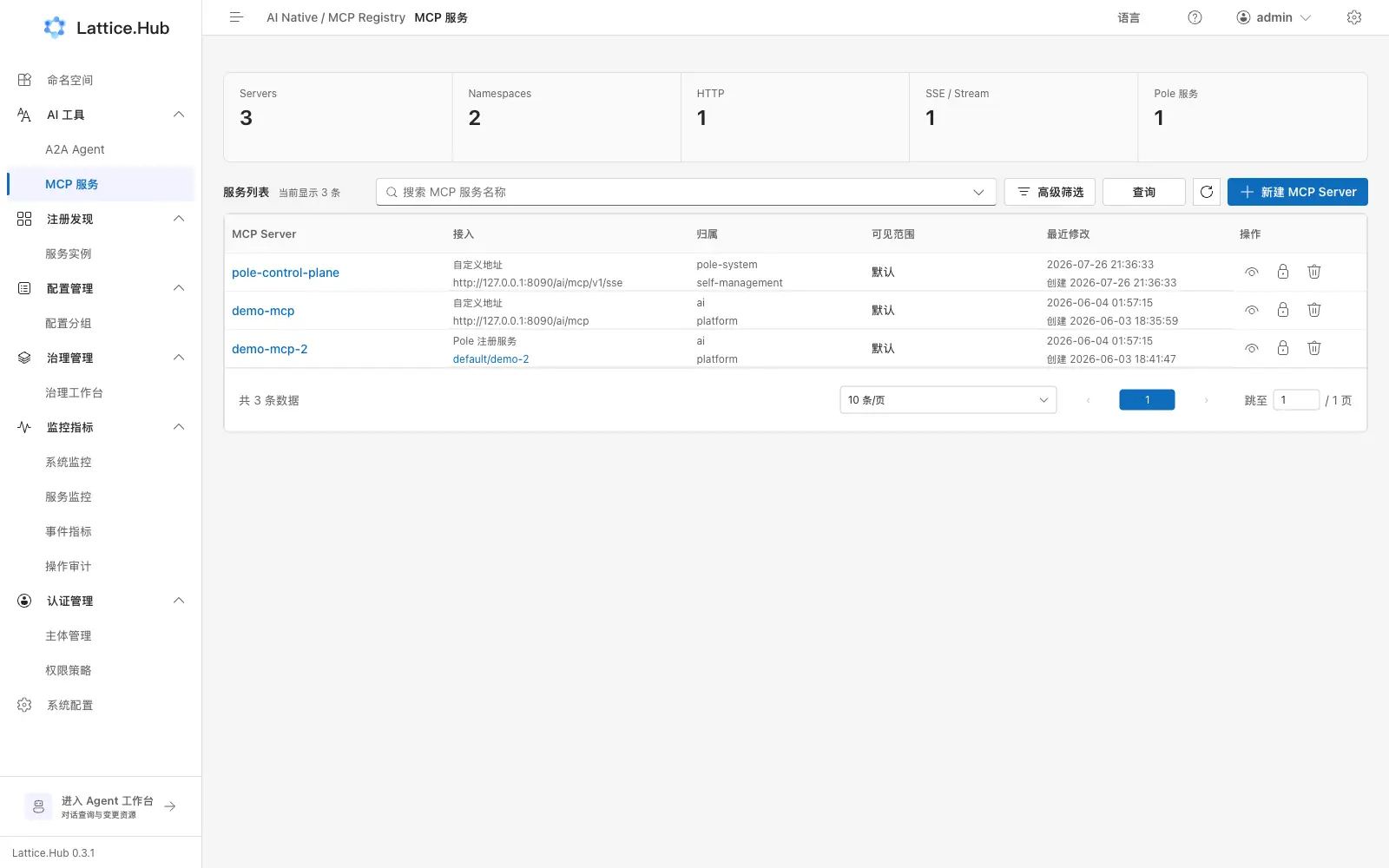Click the lock icon for pole-control-plane
The image size is (1389, 868).
1283,272
